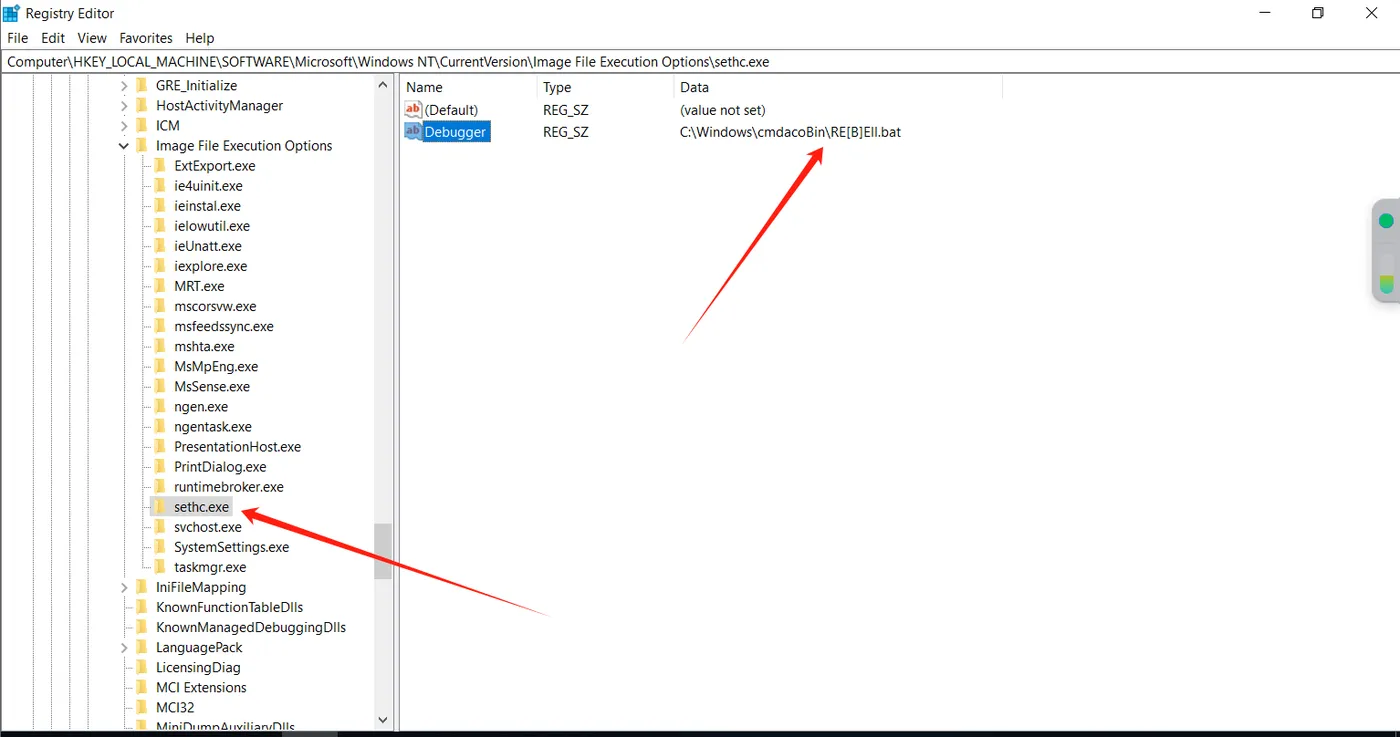Select the LicensingDiag key

click(x=198, y=667)
